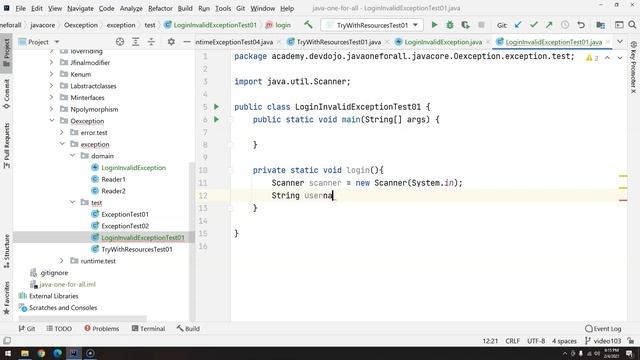Image resolution: width=640 pixels, height=360 pixels.
Task: Select External Libraries in the project tree
Action: click(x=53, y=296)
